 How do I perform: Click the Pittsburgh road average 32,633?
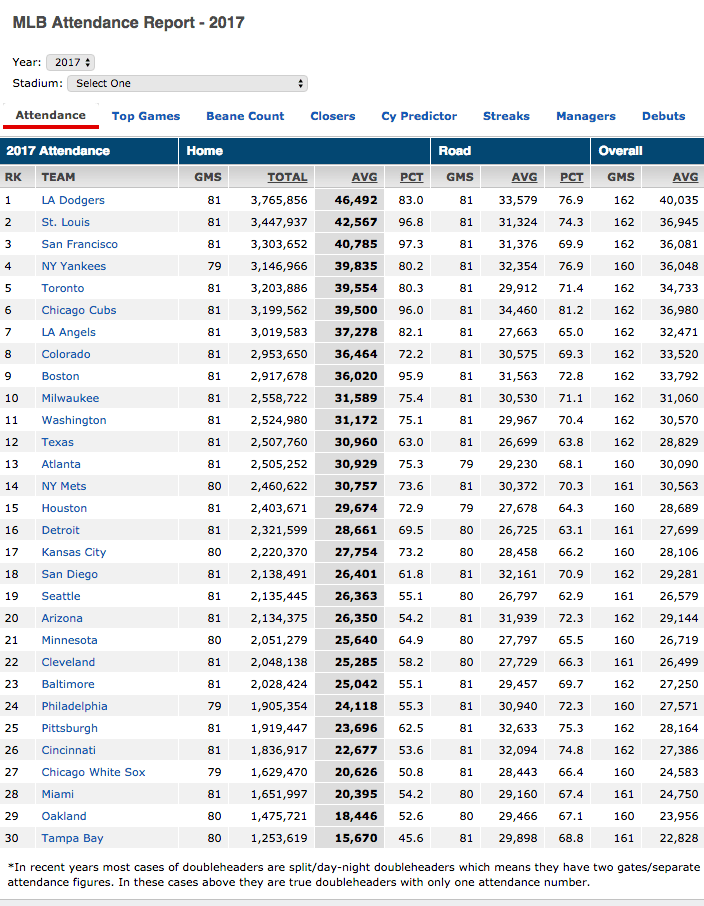point(518,728)
